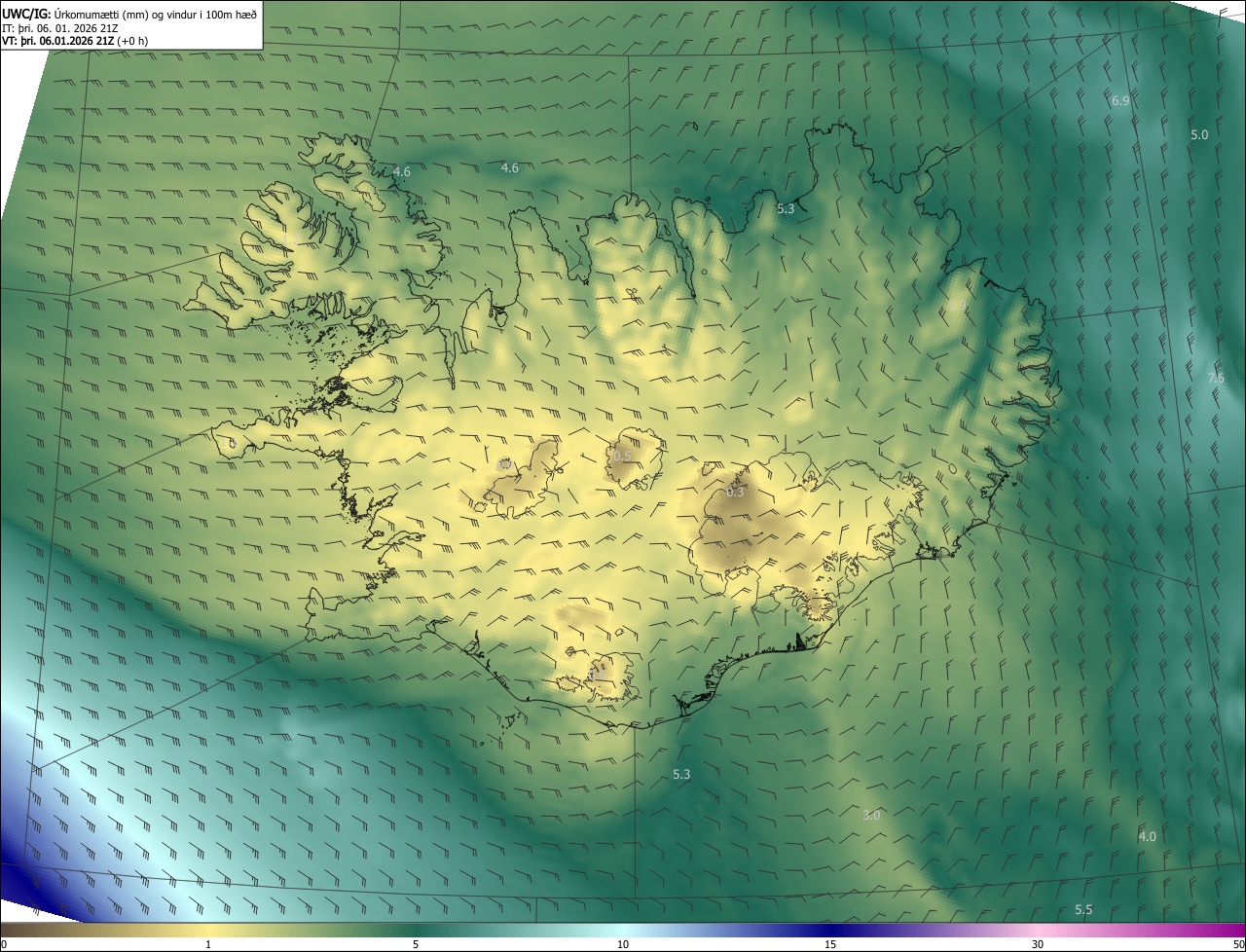This screenshot has width=1246, height=952.
Task: Click the 5.3 value on the north coast
Action: [786, 209]
